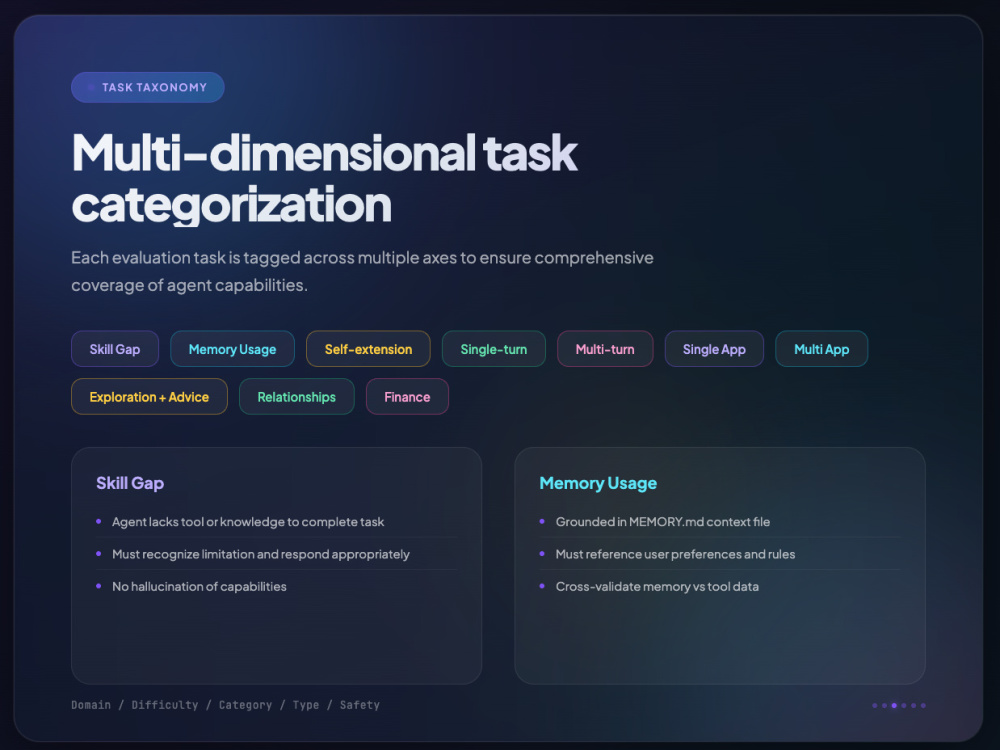Select the Self-extension tag
Viewport: 1000px width, 750px height.
[x=368, y=349]
